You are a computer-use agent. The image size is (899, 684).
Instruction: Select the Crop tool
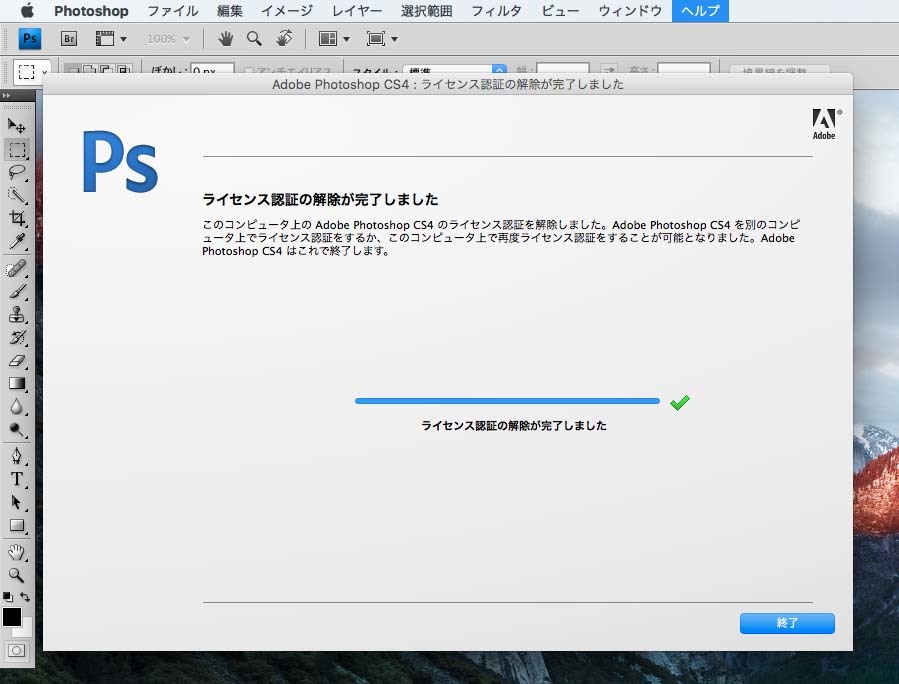[x=16, y=218]
